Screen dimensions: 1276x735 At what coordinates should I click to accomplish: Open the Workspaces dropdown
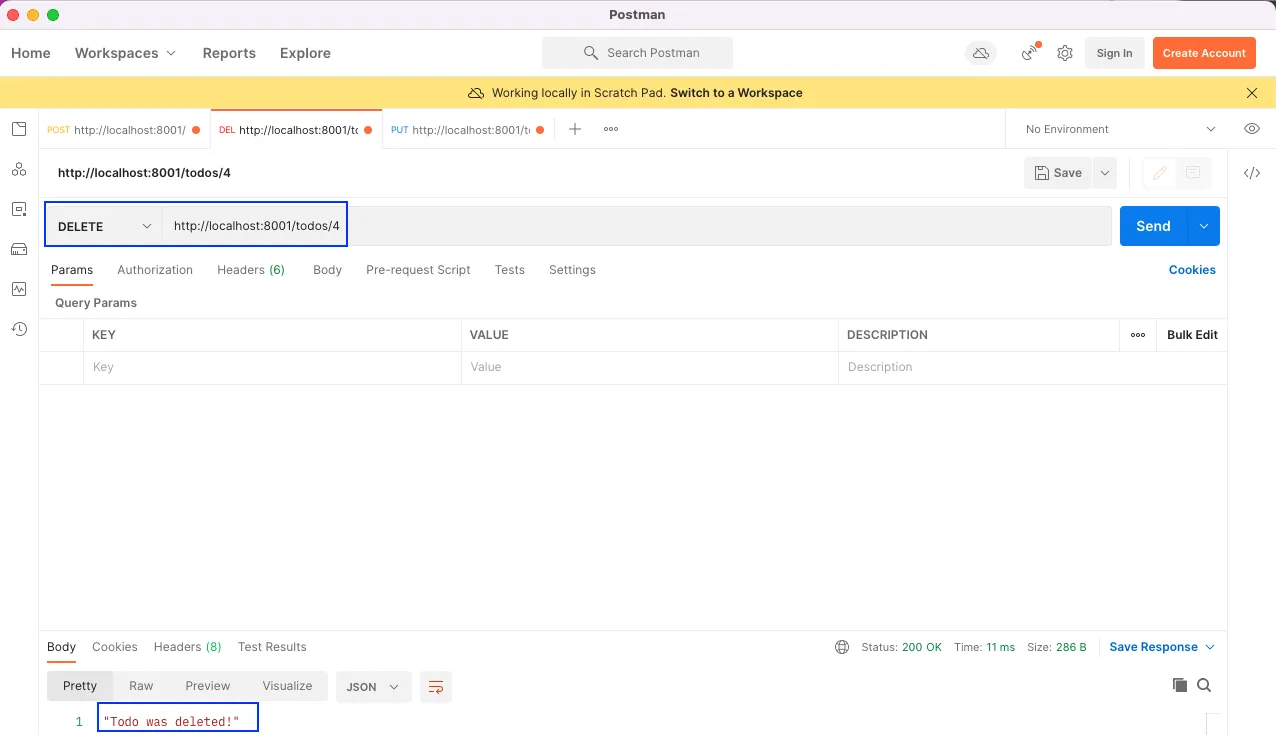point(126,53)
